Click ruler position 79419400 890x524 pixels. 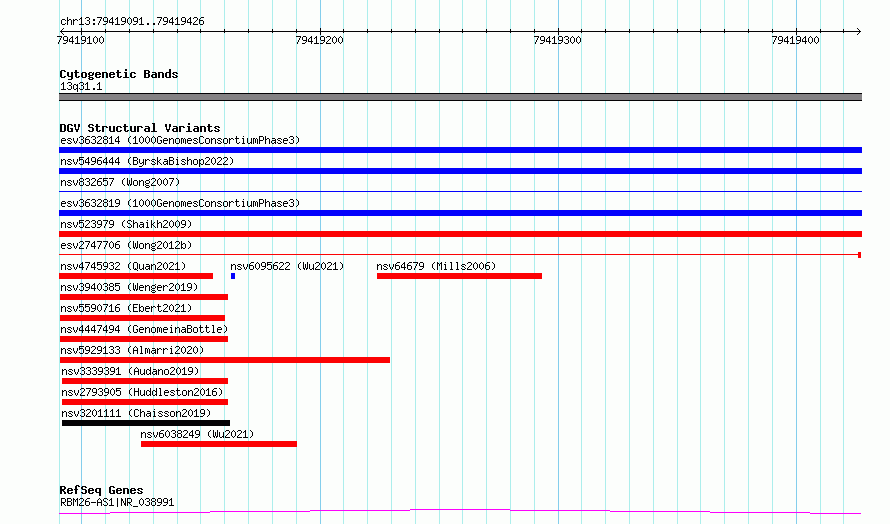pyautogui.click(x=795, y=40)
